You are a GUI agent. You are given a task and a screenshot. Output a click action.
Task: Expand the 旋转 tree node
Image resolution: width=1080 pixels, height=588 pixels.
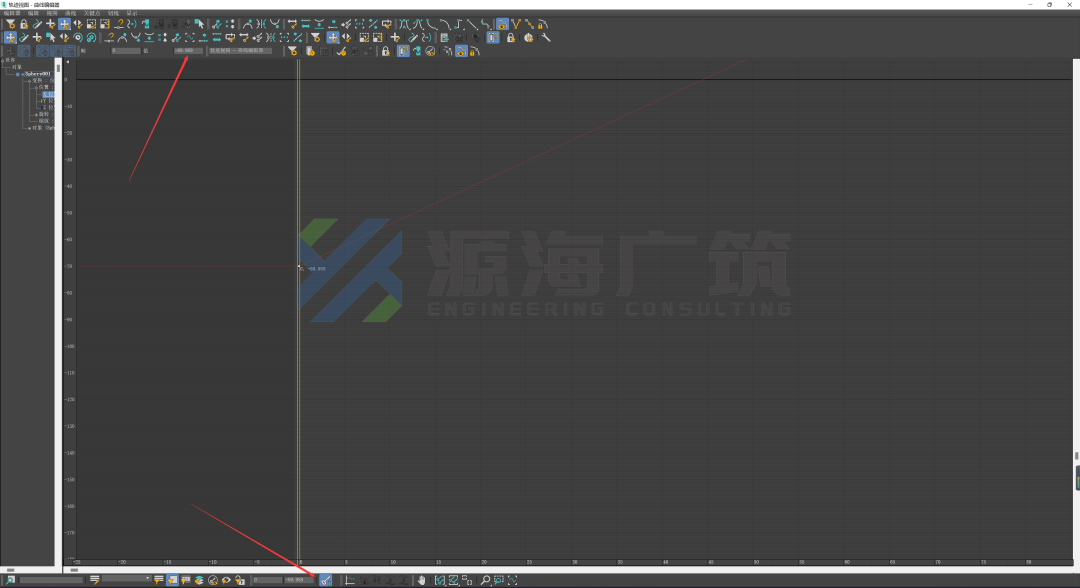[37, 114]
